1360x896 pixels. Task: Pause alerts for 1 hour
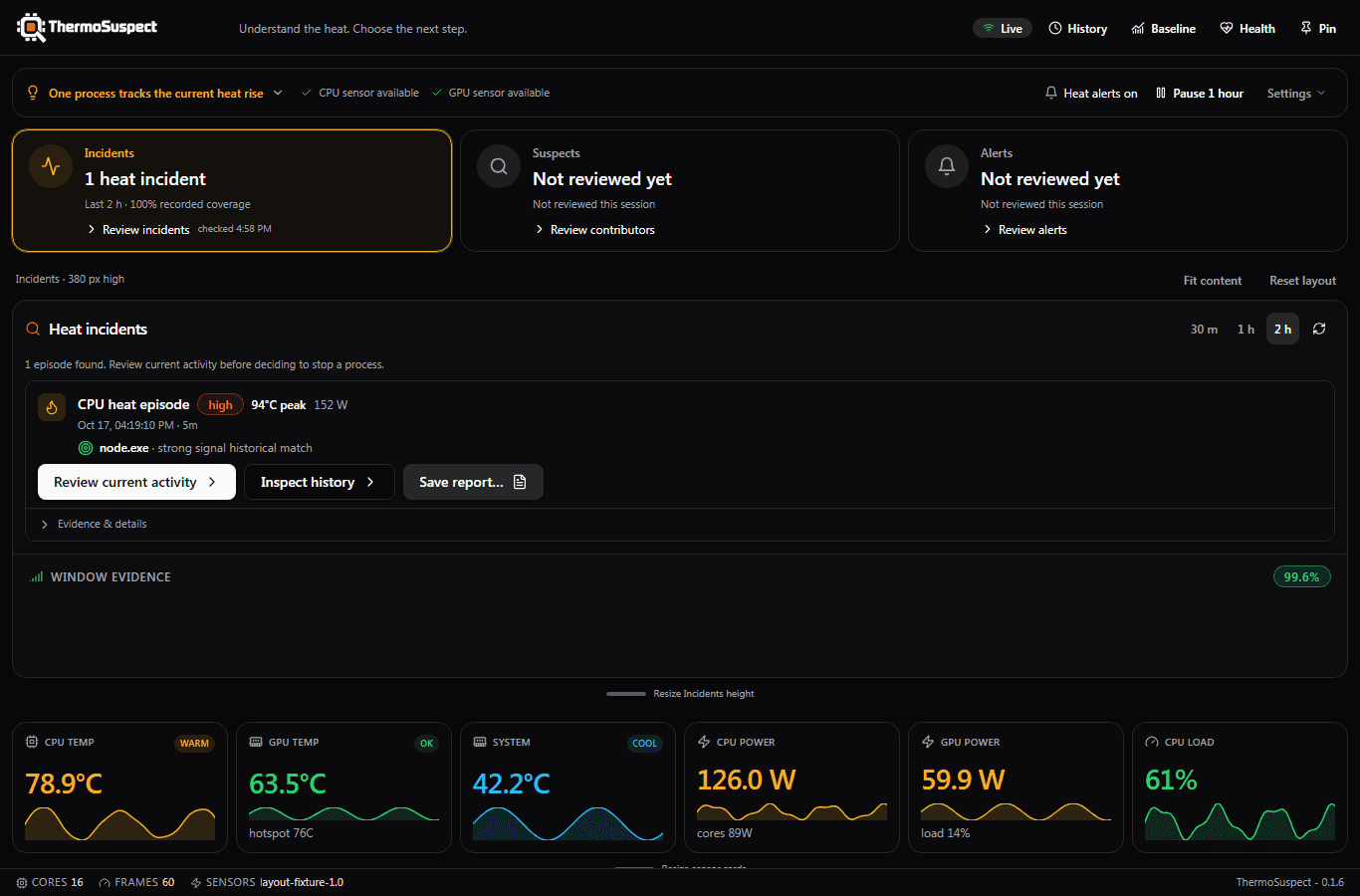tap(1200, 93)
